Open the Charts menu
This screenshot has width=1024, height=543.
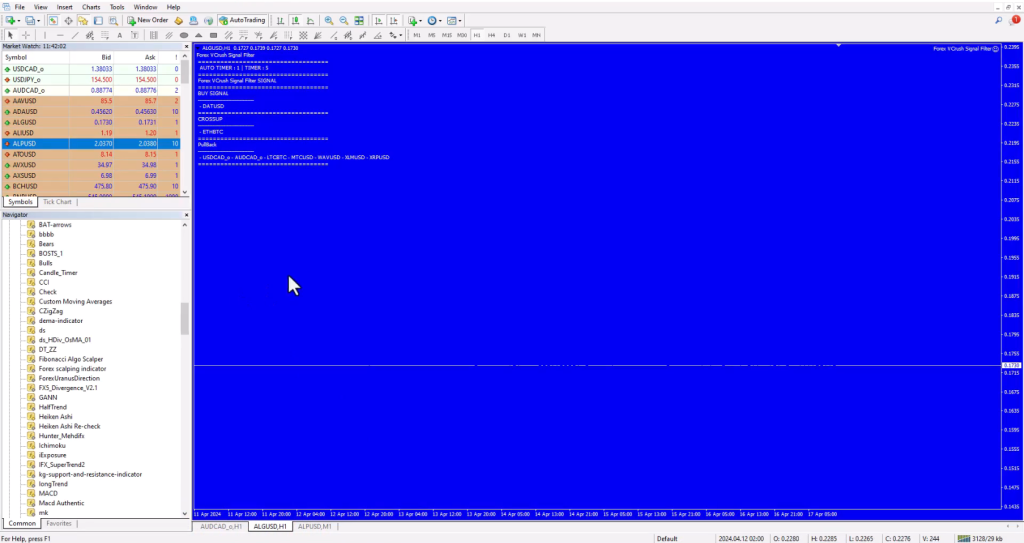[x=91, y=7]
